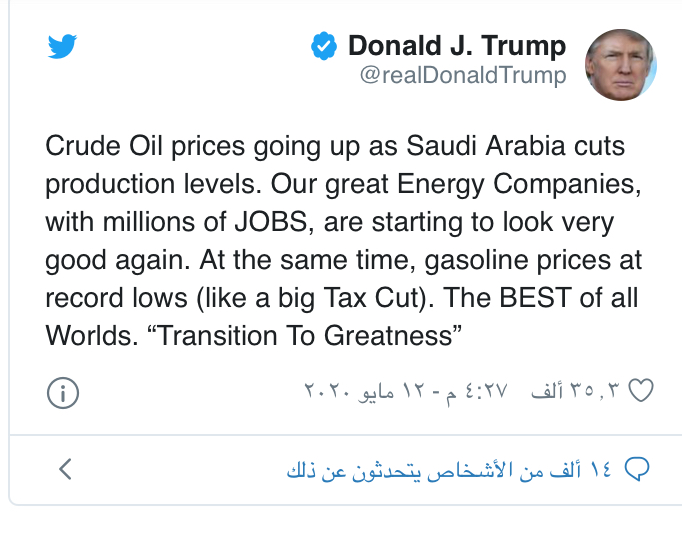
Task: Open the Donald J. Trump profile name
Action: click(x=456, y=46)
